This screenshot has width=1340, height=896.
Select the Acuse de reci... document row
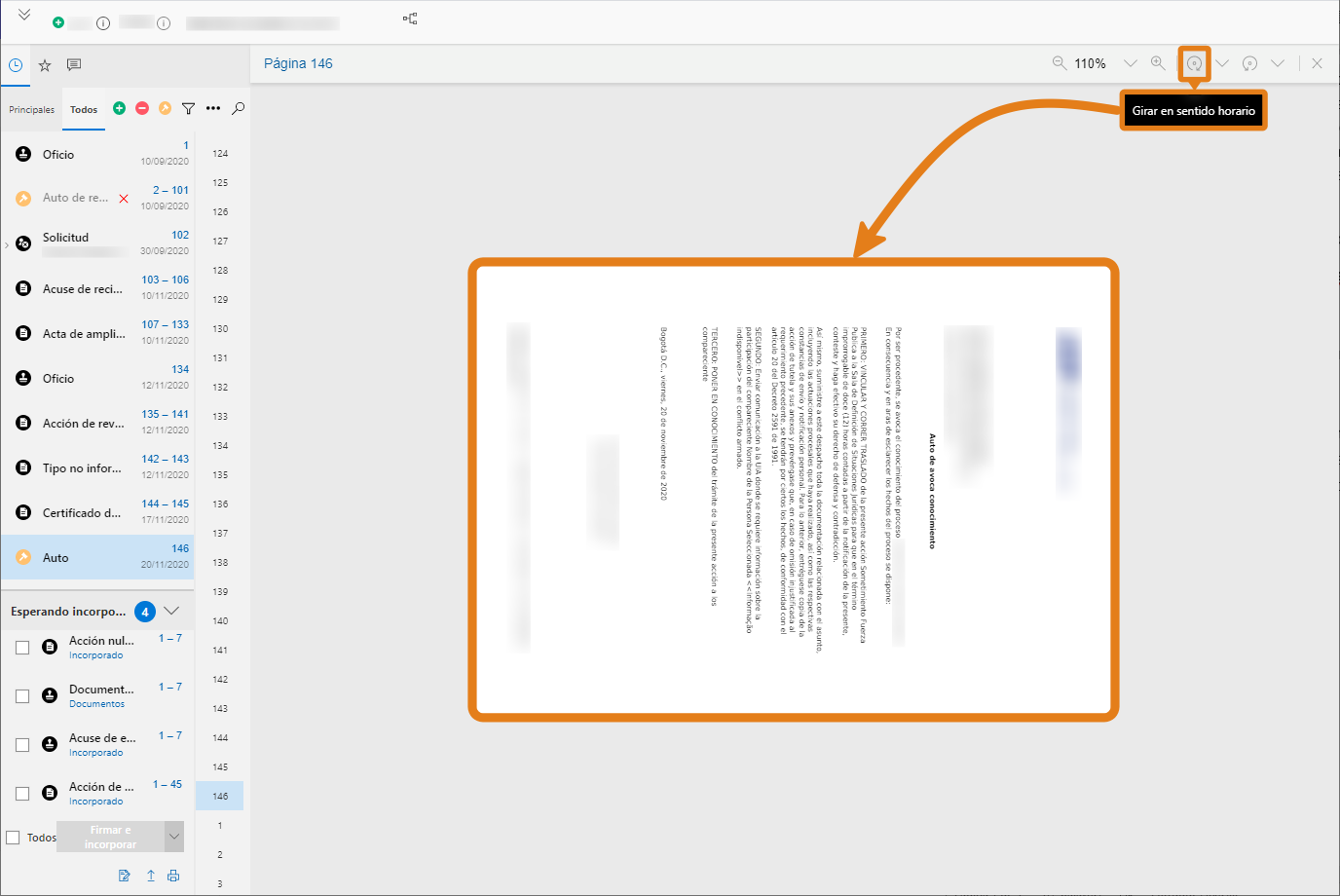97,288
